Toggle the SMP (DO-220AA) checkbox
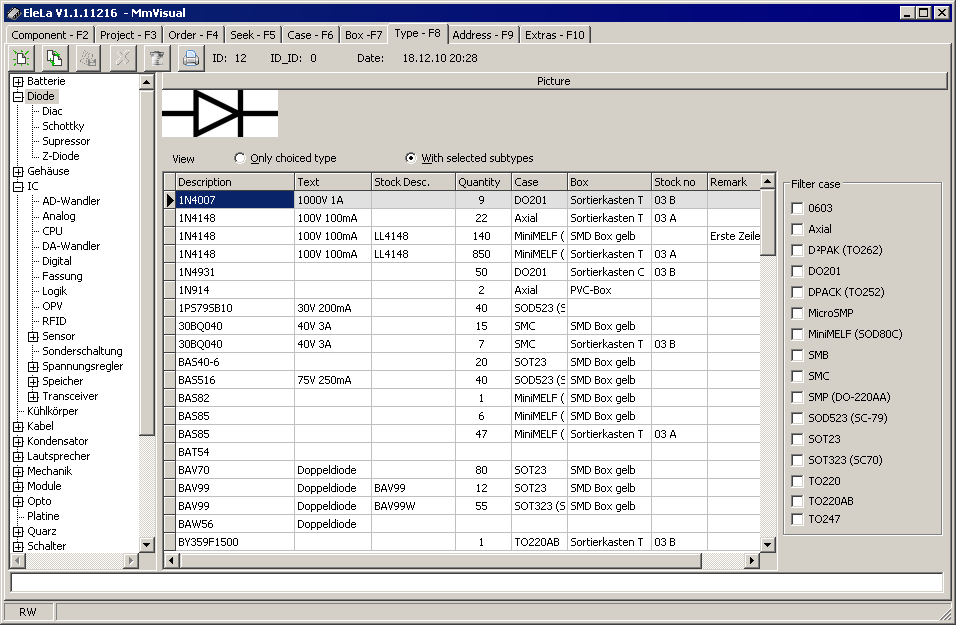 (x=797, y=397)
